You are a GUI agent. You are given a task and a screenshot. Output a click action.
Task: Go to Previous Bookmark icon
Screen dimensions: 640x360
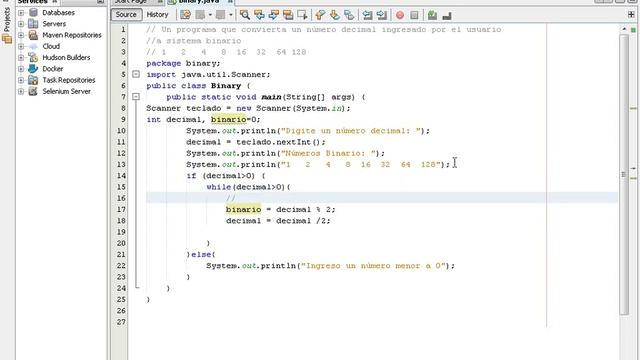320,15
